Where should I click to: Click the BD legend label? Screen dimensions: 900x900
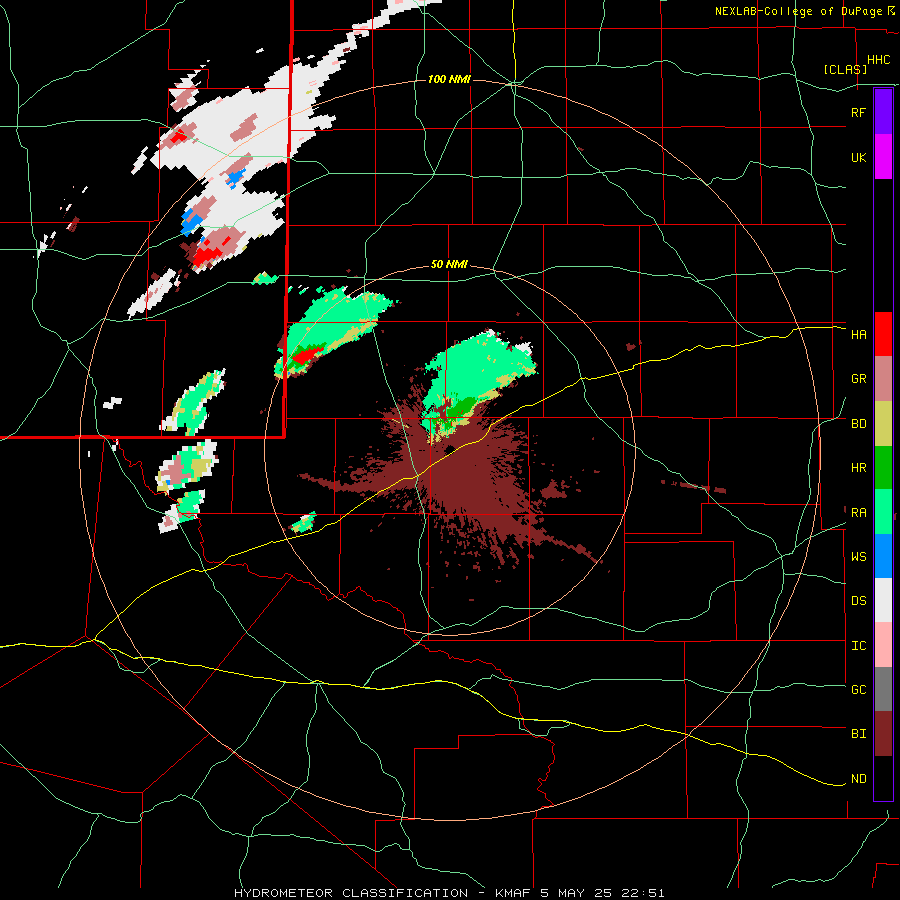pos(858,424)
